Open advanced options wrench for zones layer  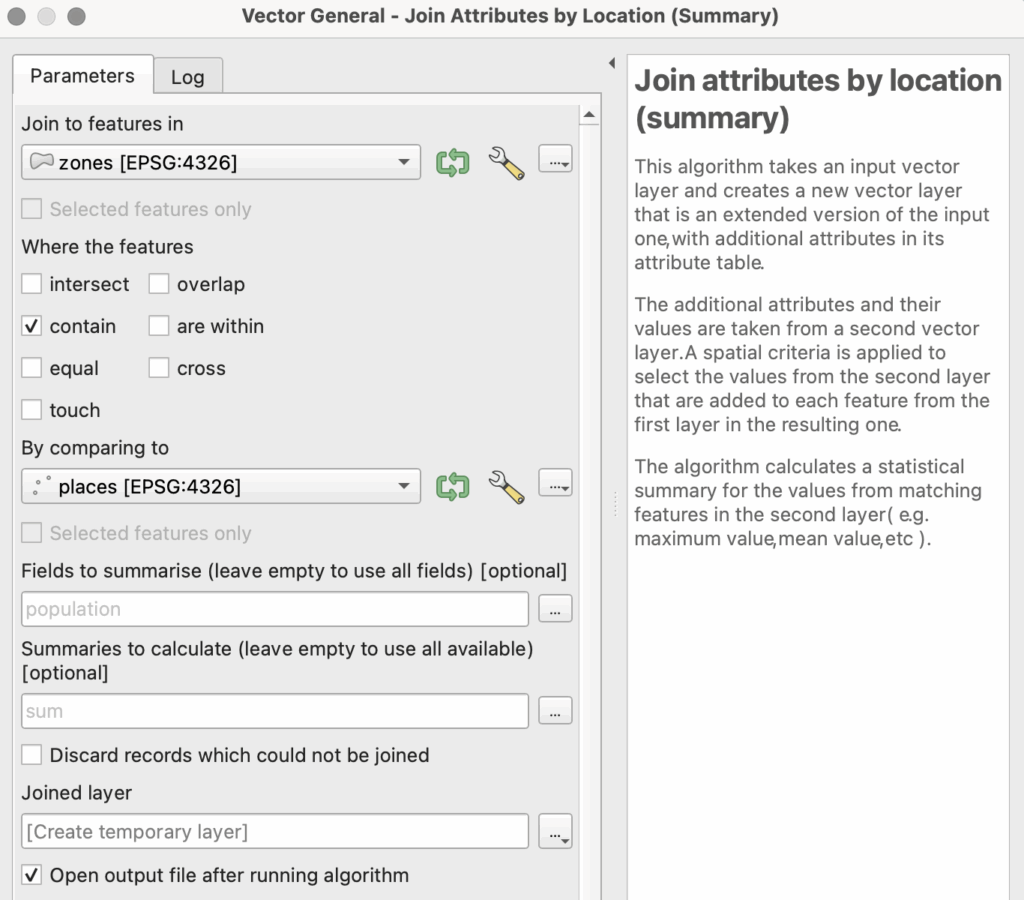(x=506, y=162)
